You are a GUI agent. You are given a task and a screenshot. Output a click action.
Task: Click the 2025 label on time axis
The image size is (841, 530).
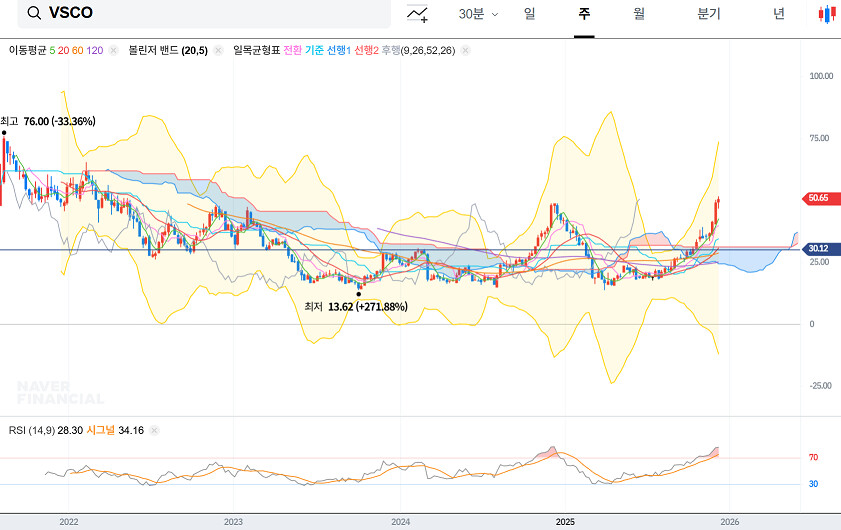pos(565,522)
